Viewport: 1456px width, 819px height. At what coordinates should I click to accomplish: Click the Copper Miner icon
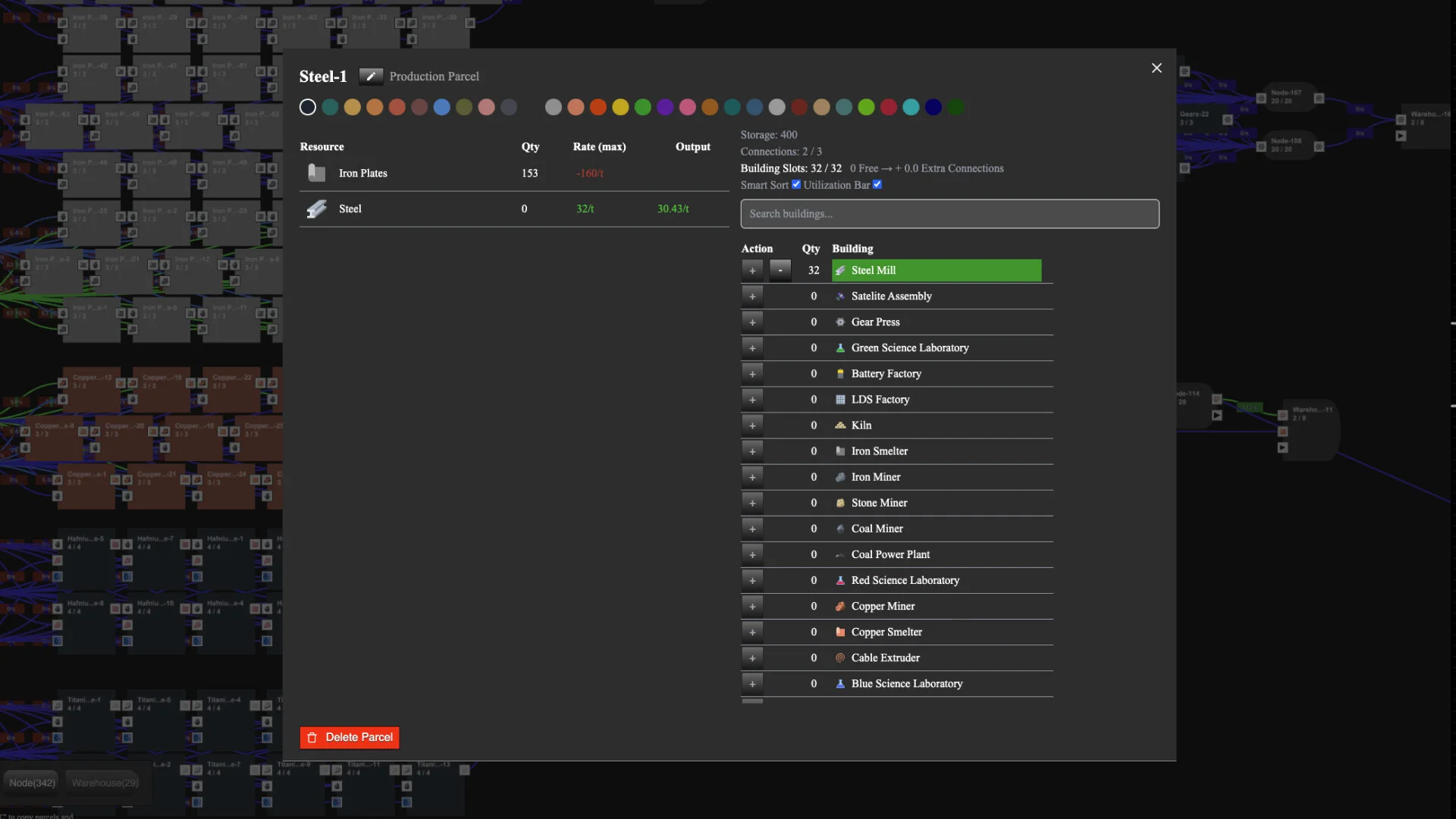pos(840,606)
